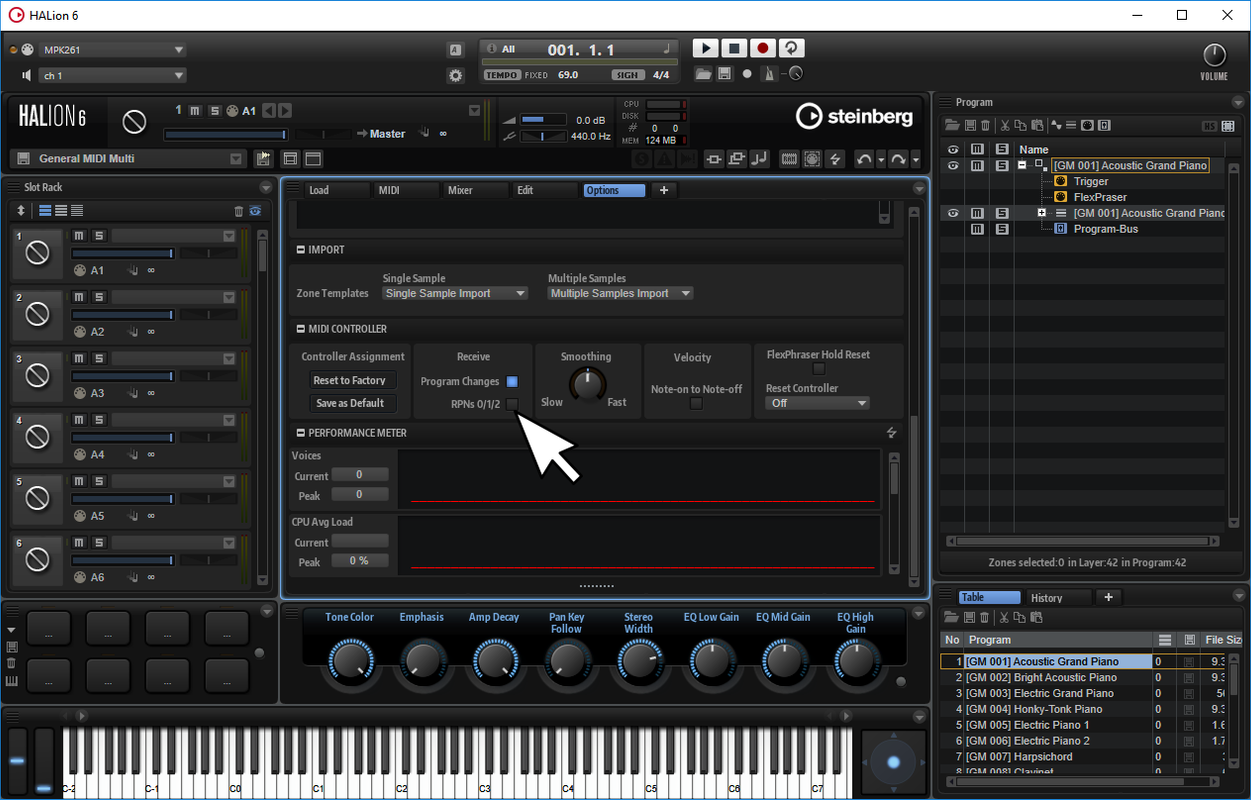Hide the top Acoustic Grand Piano program via its eye
1251x800 pixels.
click(x=953, y=165)
